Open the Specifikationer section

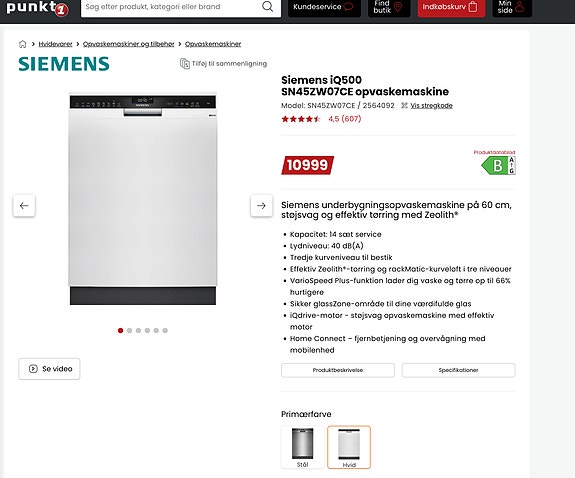458,370
